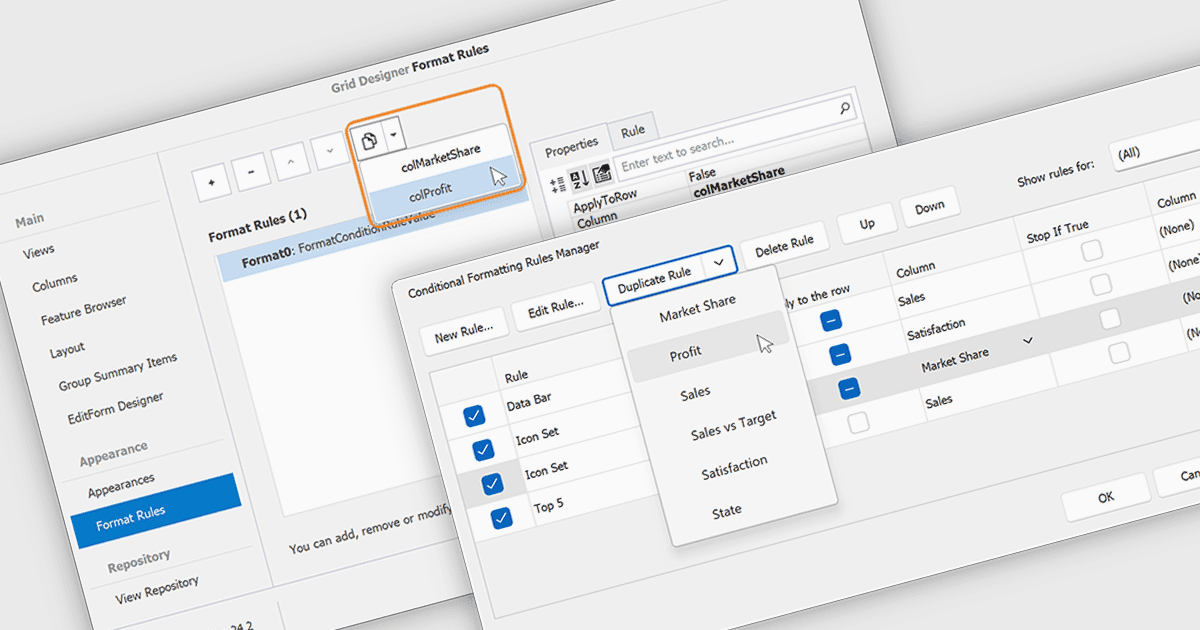Switch to the Rule tab
Viewport: 1200px width, 630px height.
pos(632,131)
